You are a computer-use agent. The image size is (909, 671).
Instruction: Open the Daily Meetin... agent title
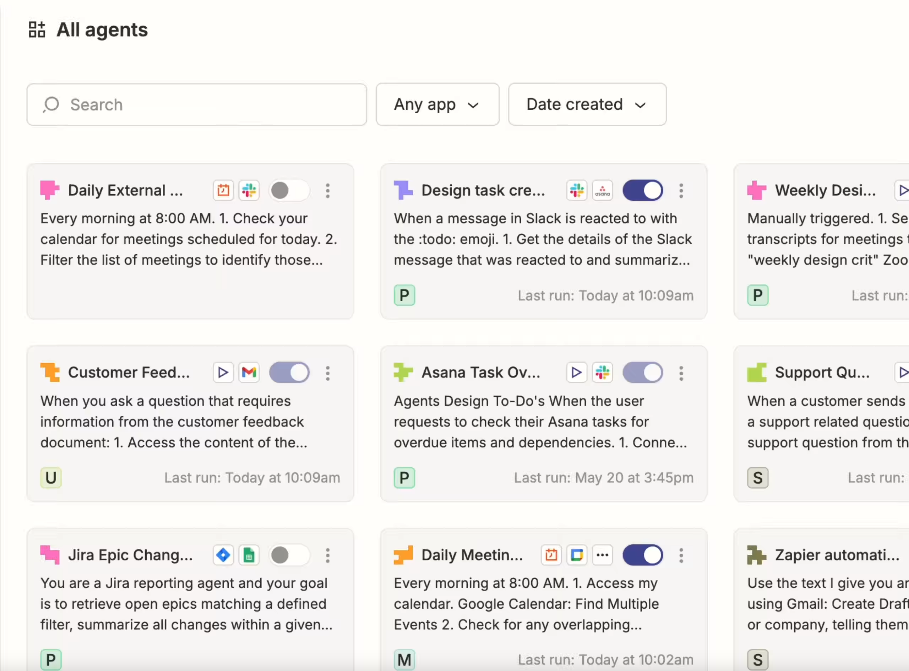(x=472, y=555)
